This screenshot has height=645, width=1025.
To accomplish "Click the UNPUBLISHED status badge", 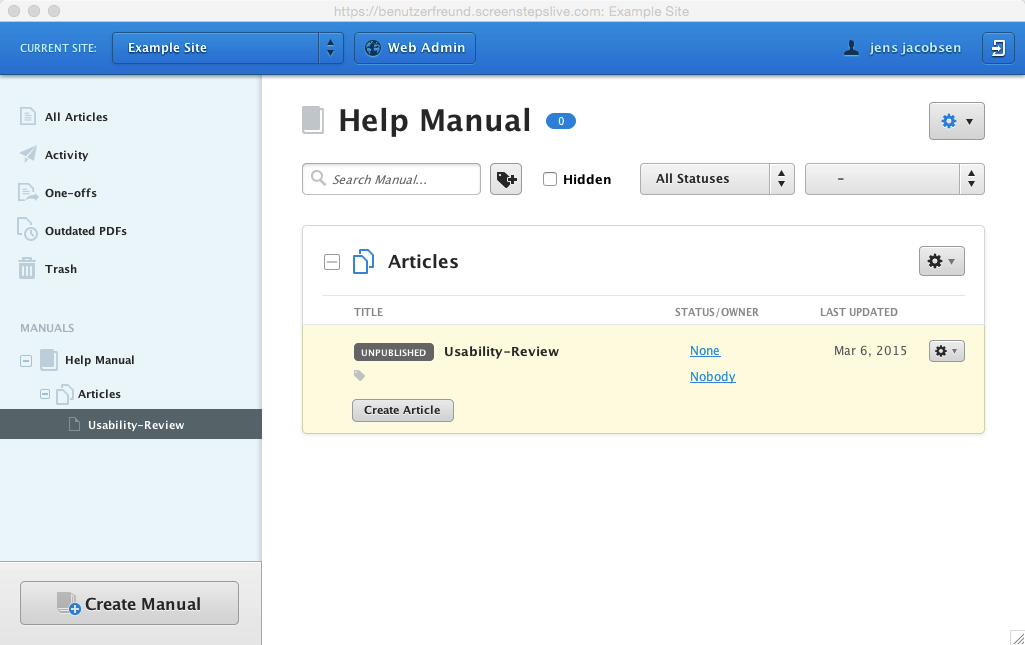I will [394, 352].
